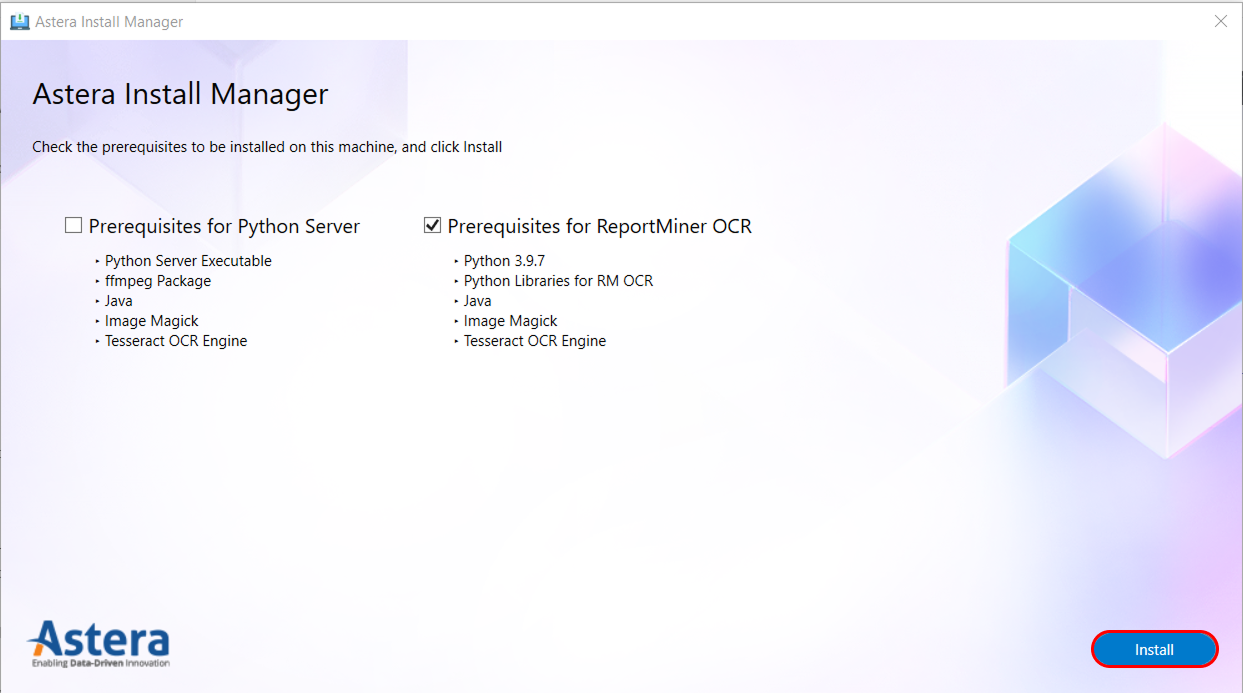
Task: Click Java under Python Server prerequisites
Action: click(119, 301)
